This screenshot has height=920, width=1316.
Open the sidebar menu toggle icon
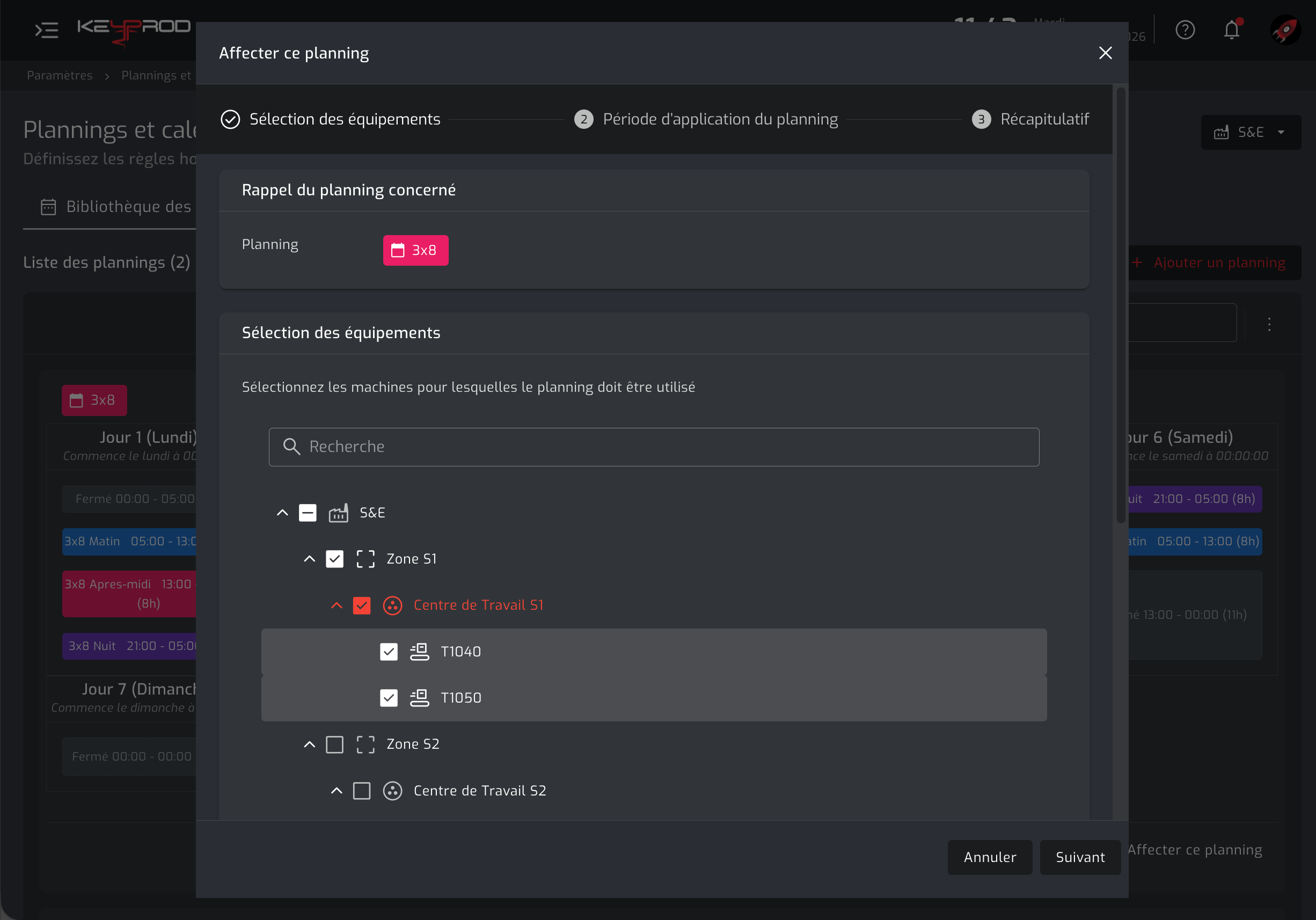click(x=47, y=30)
